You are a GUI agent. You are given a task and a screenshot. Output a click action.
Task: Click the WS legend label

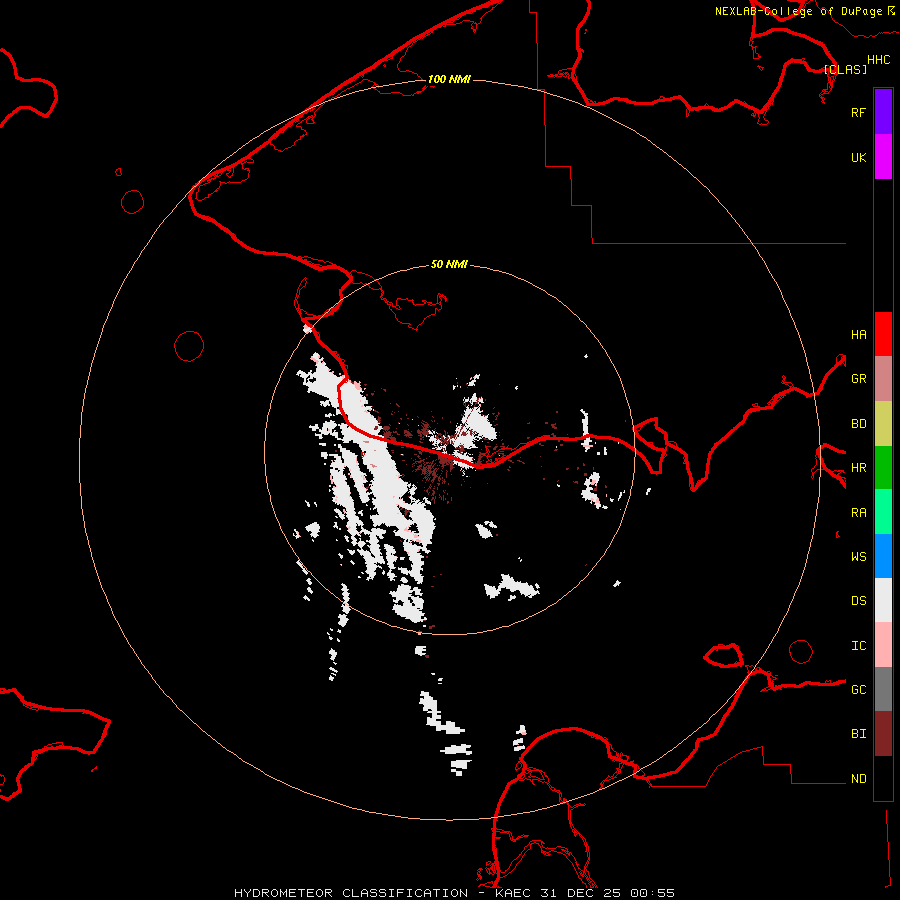858,556
